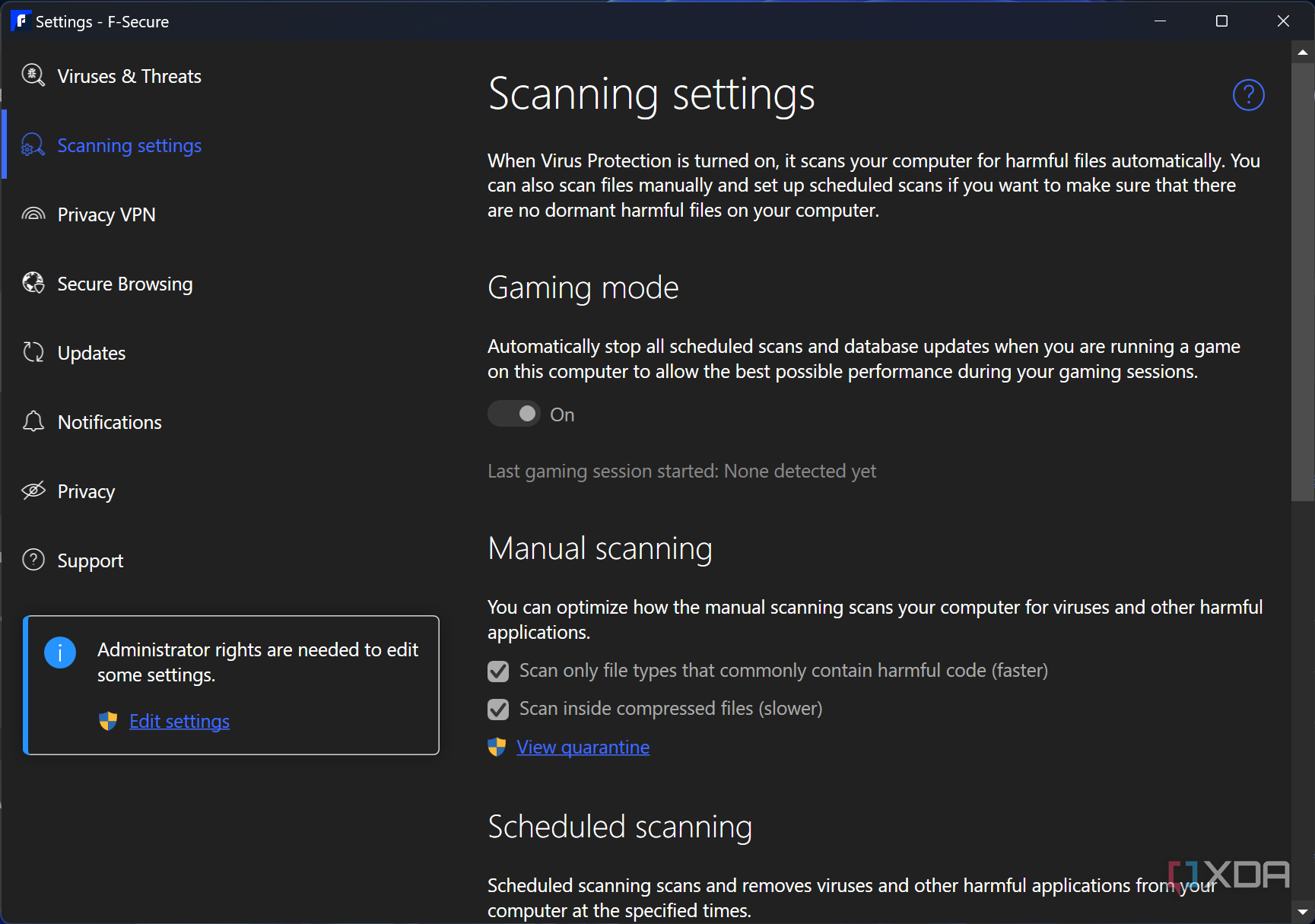Switch to the Updates section
Viewport: 1315px width, 924px height.
[x=91, y=353]
